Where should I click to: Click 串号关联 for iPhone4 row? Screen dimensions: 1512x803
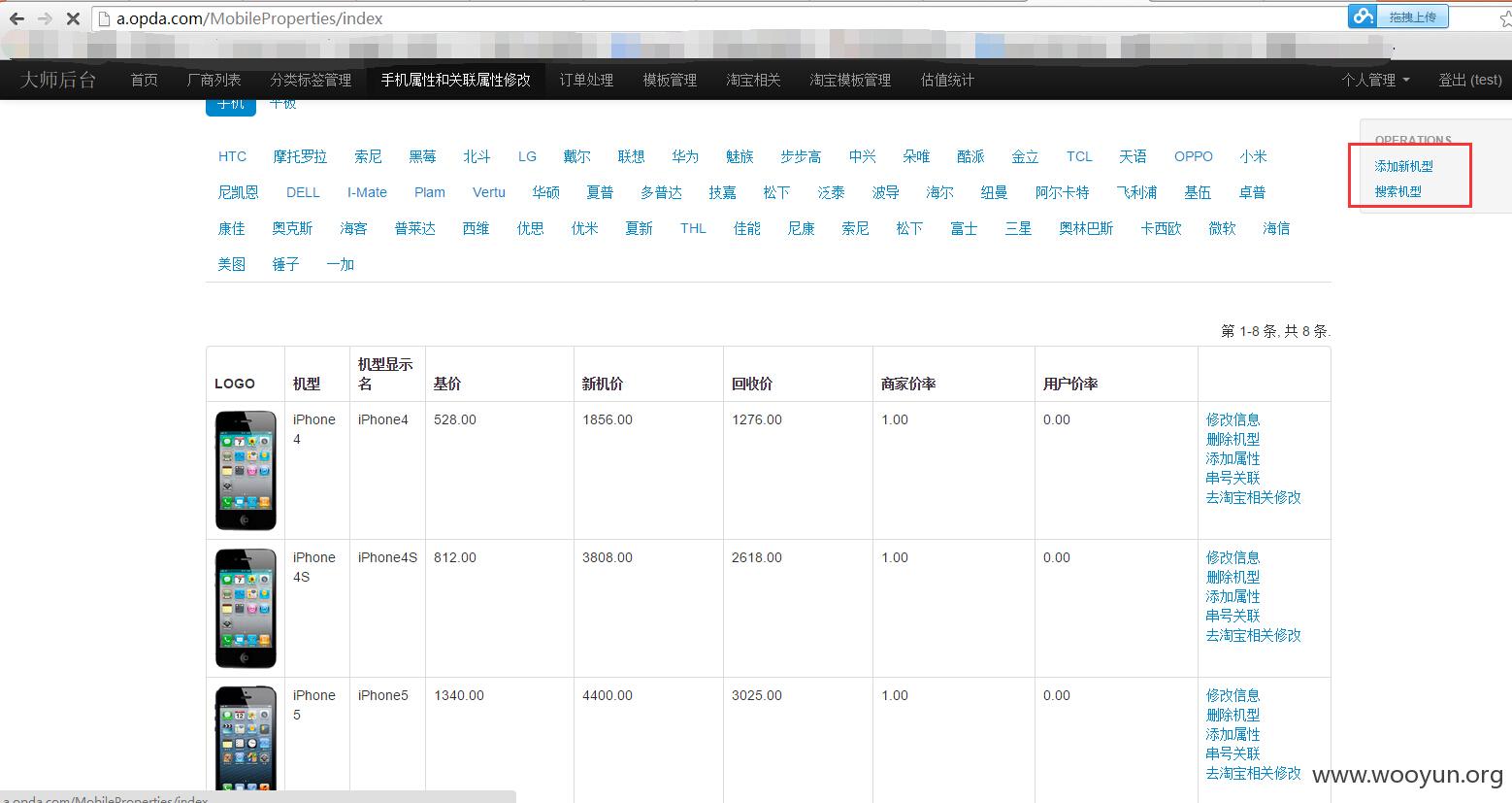(1233, 478)
